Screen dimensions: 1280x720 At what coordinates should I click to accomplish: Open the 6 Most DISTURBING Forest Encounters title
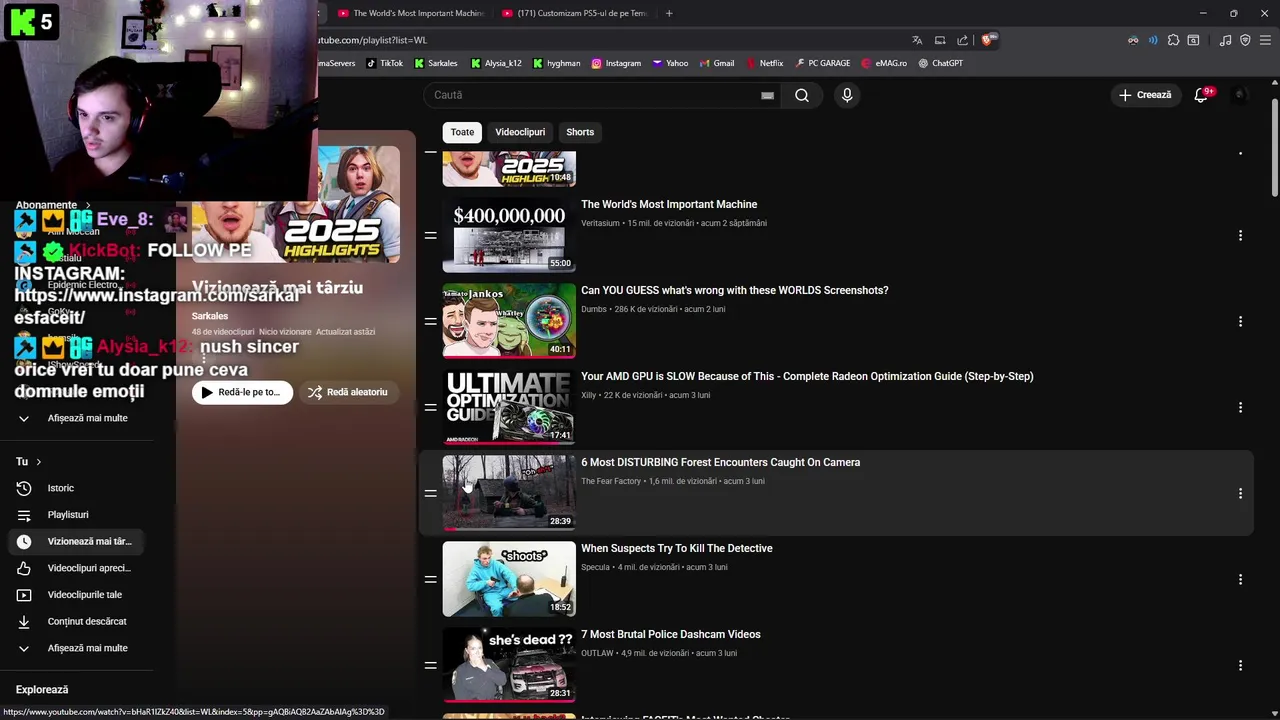tap(720, 462)
